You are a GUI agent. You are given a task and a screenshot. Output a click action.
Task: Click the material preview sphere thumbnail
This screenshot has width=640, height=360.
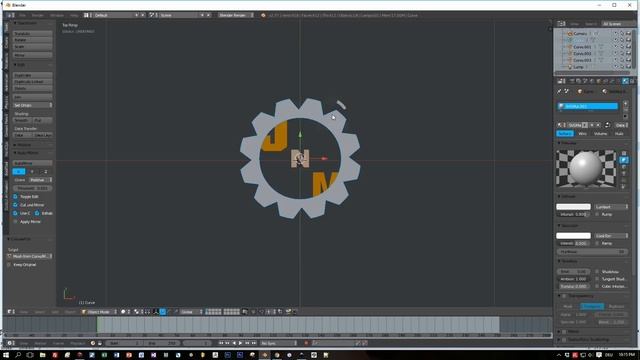click(x=586, y=169)
